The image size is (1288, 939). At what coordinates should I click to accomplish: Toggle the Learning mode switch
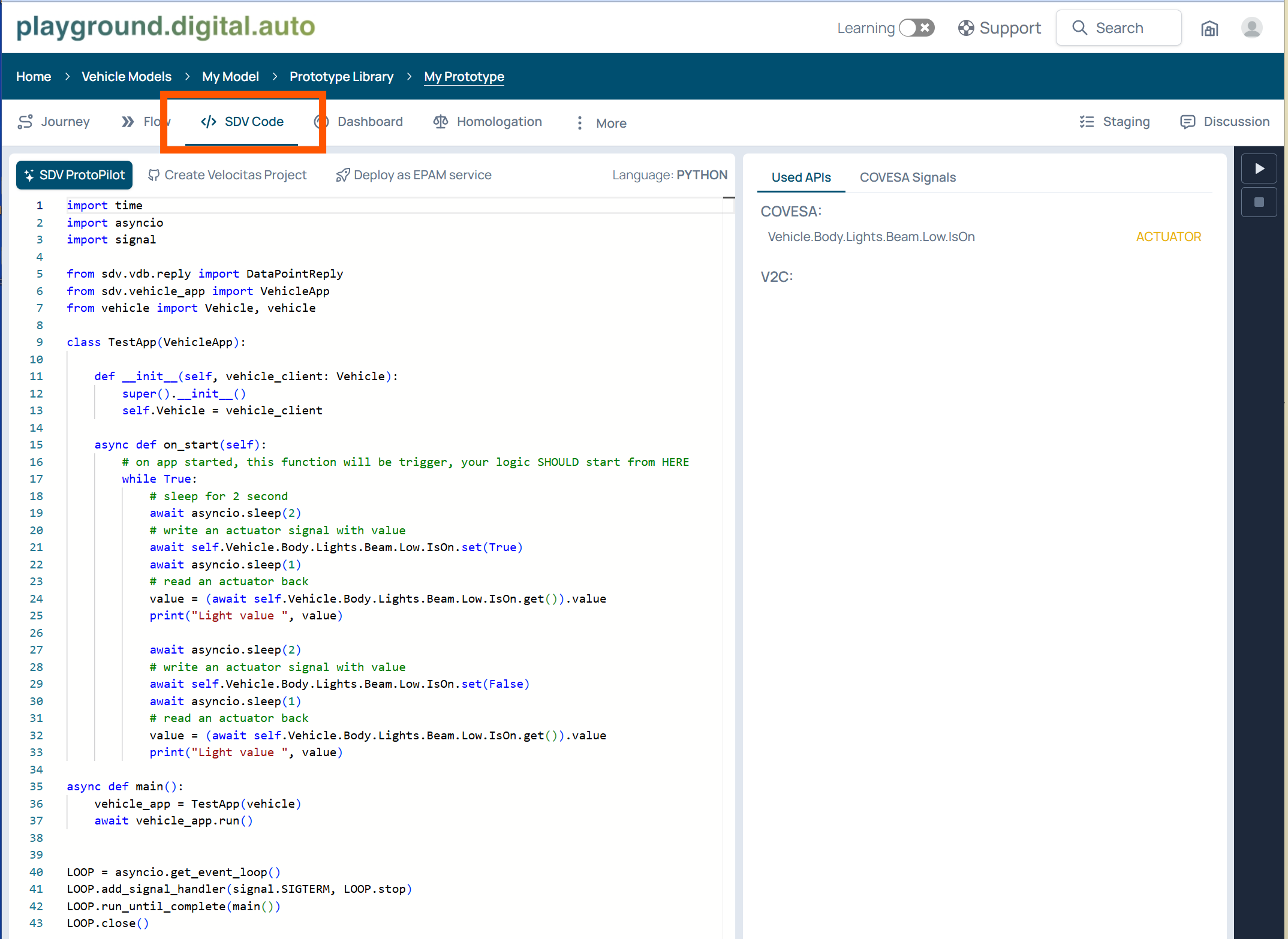point(917,28)
